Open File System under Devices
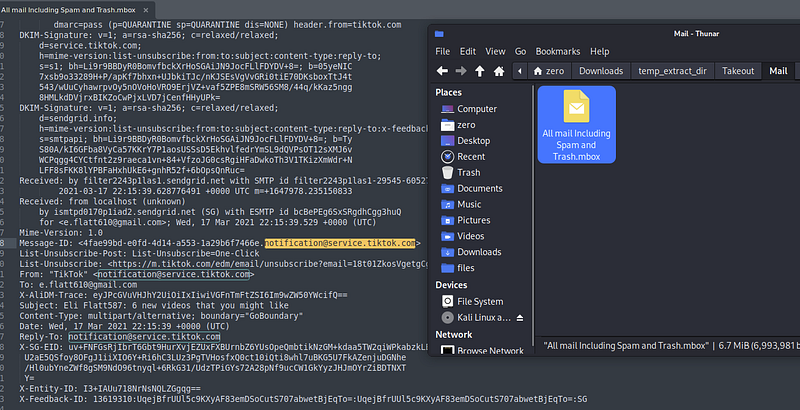 click(480, 301)
